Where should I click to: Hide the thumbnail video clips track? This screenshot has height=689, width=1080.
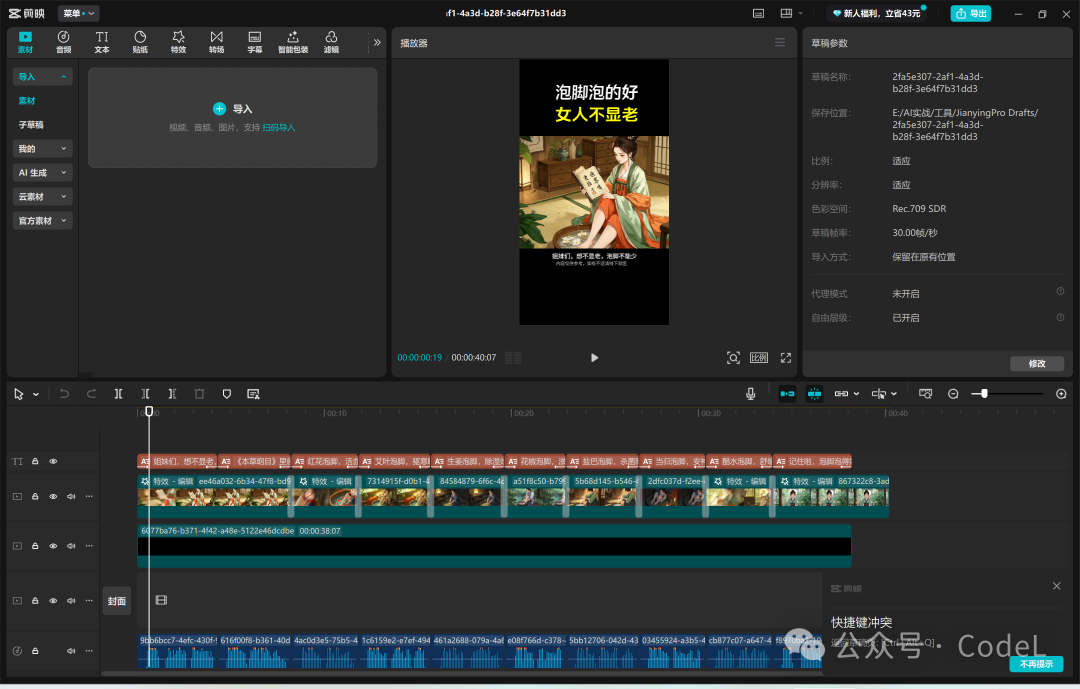tap(53, 496)
